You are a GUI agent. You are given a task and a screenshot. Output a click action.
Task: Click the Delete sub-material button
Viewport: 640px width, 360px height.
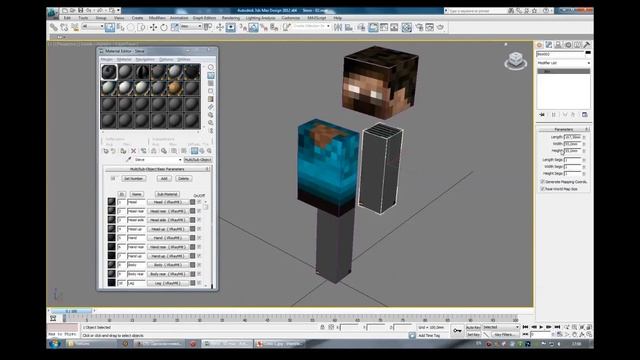(x=183, y=179)
